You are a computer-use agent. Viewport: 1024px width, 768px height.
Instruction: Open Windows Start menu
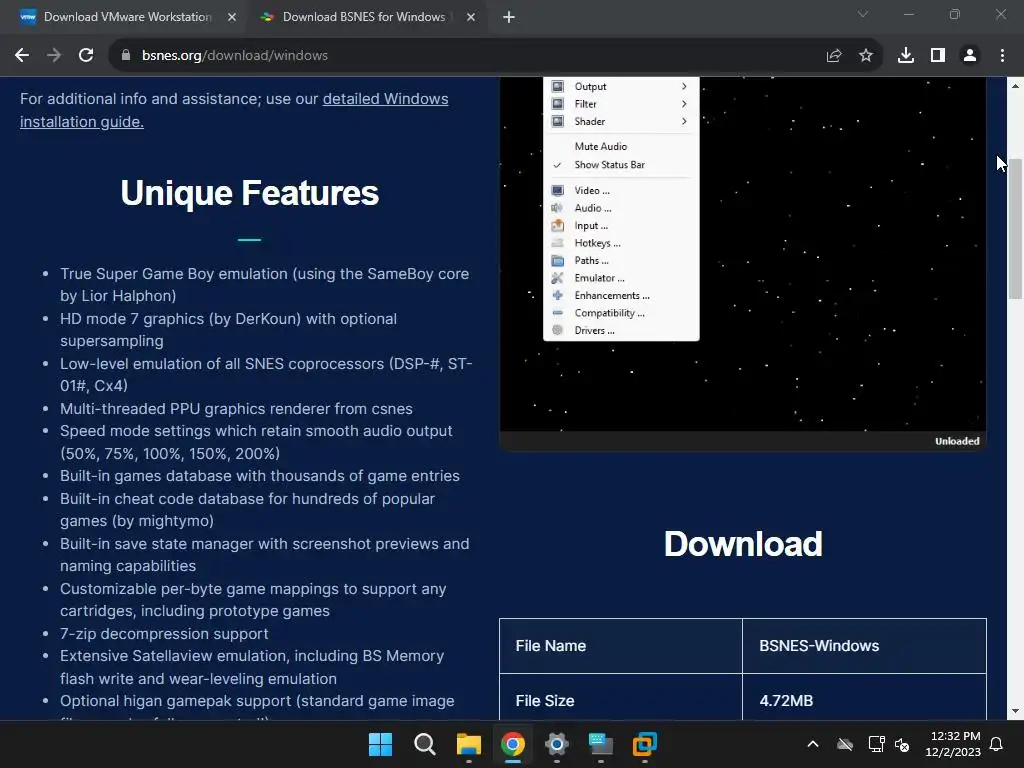(x=380, y=744)
